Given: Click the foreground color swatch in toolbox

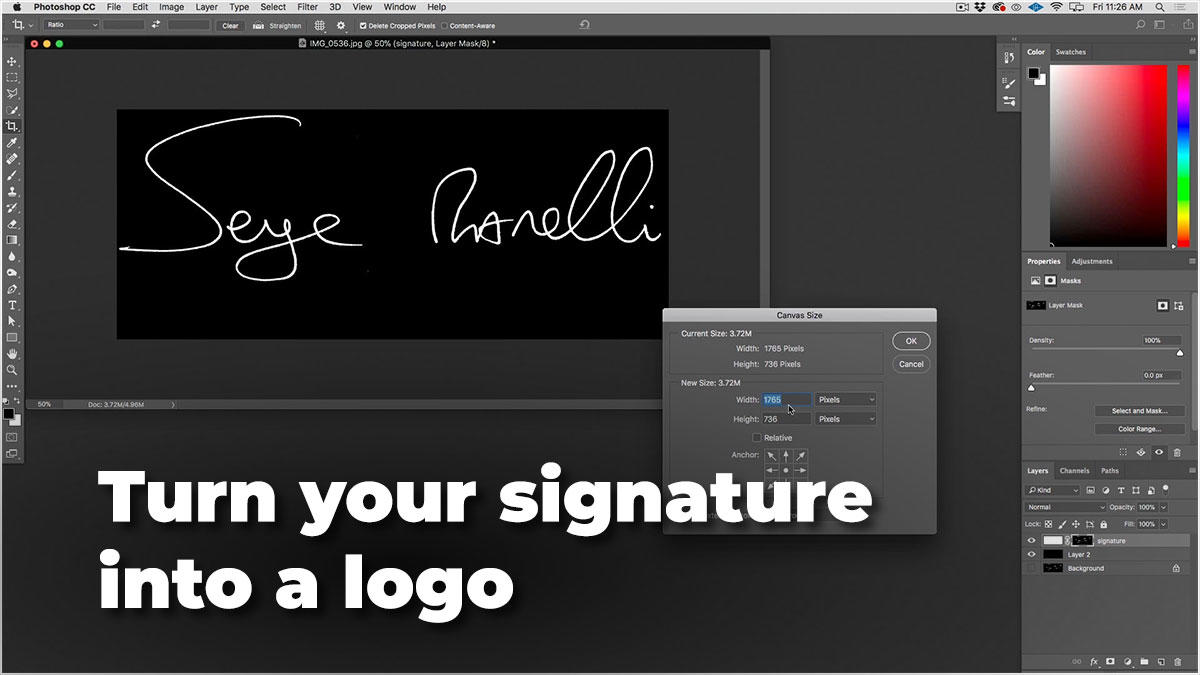Looking at the screenshot, I should [x=8, y=413].
